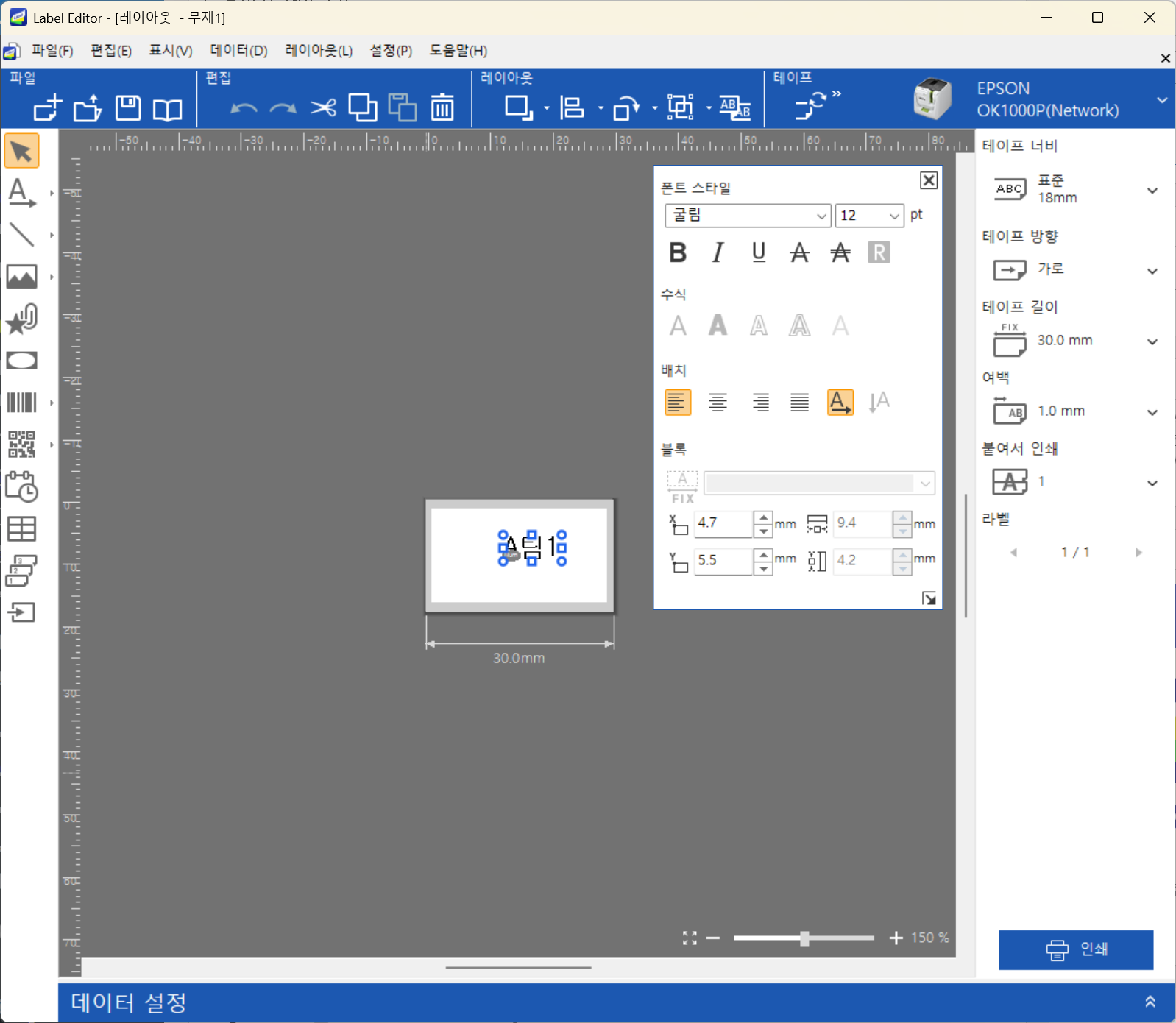Viewport: 1176px width, 1023px height.
Task: Zoom in with plus button
Action: point(896,938)
